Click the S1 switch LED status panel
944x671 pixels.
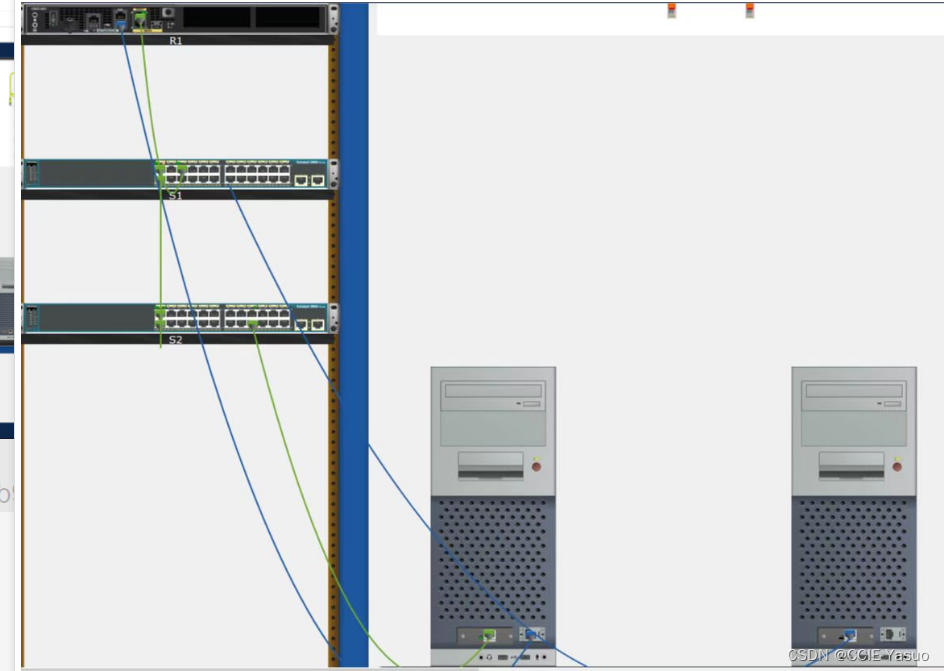point(32,174)
